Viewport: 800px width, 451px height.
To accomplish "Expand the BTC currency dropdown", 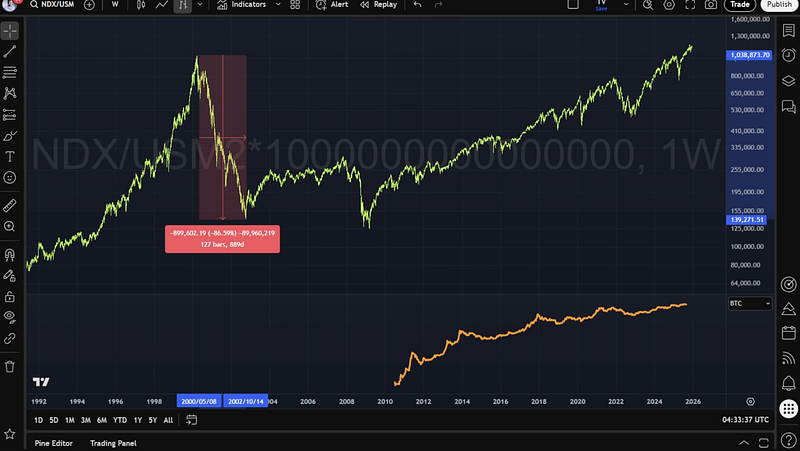I will click(x=749, y=304).
